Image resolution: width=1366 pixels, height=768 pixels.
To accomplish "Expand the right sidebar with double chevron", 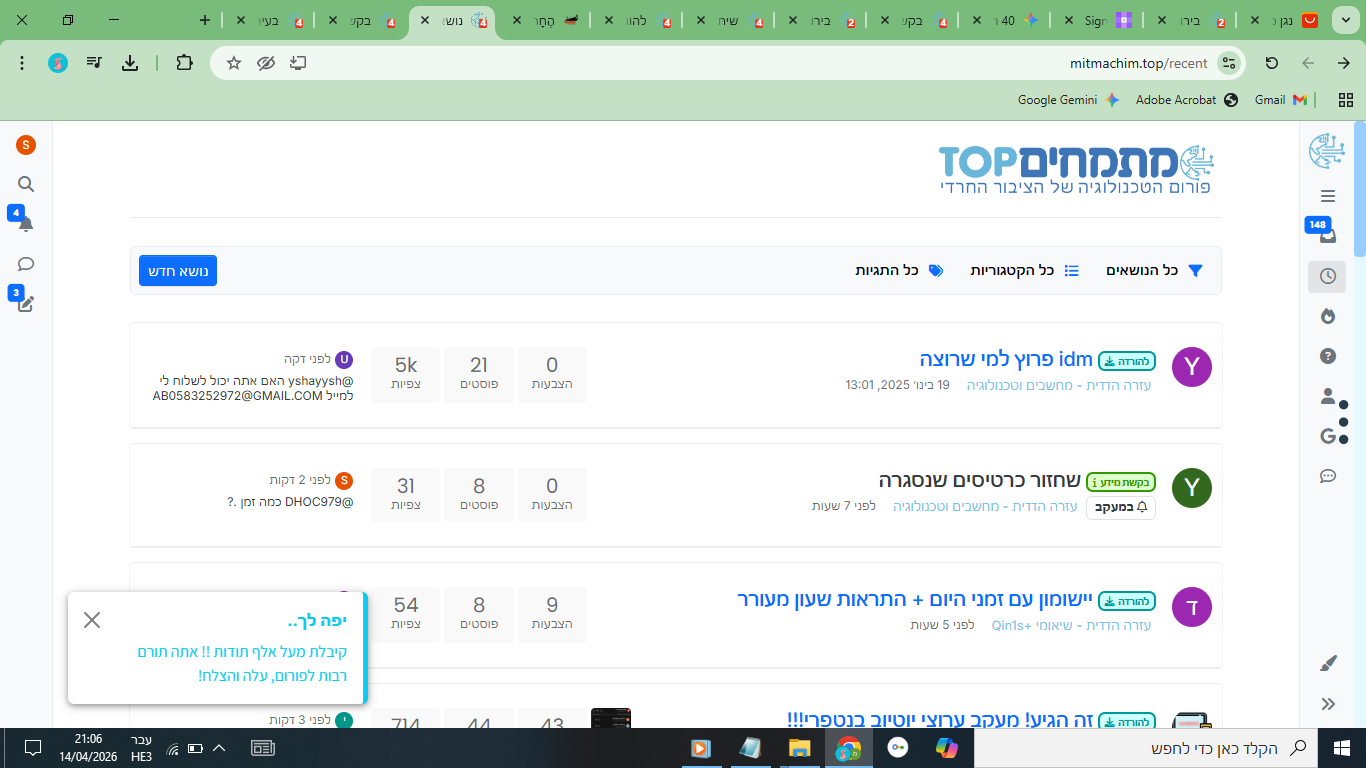I will (x=1327, y=704).
